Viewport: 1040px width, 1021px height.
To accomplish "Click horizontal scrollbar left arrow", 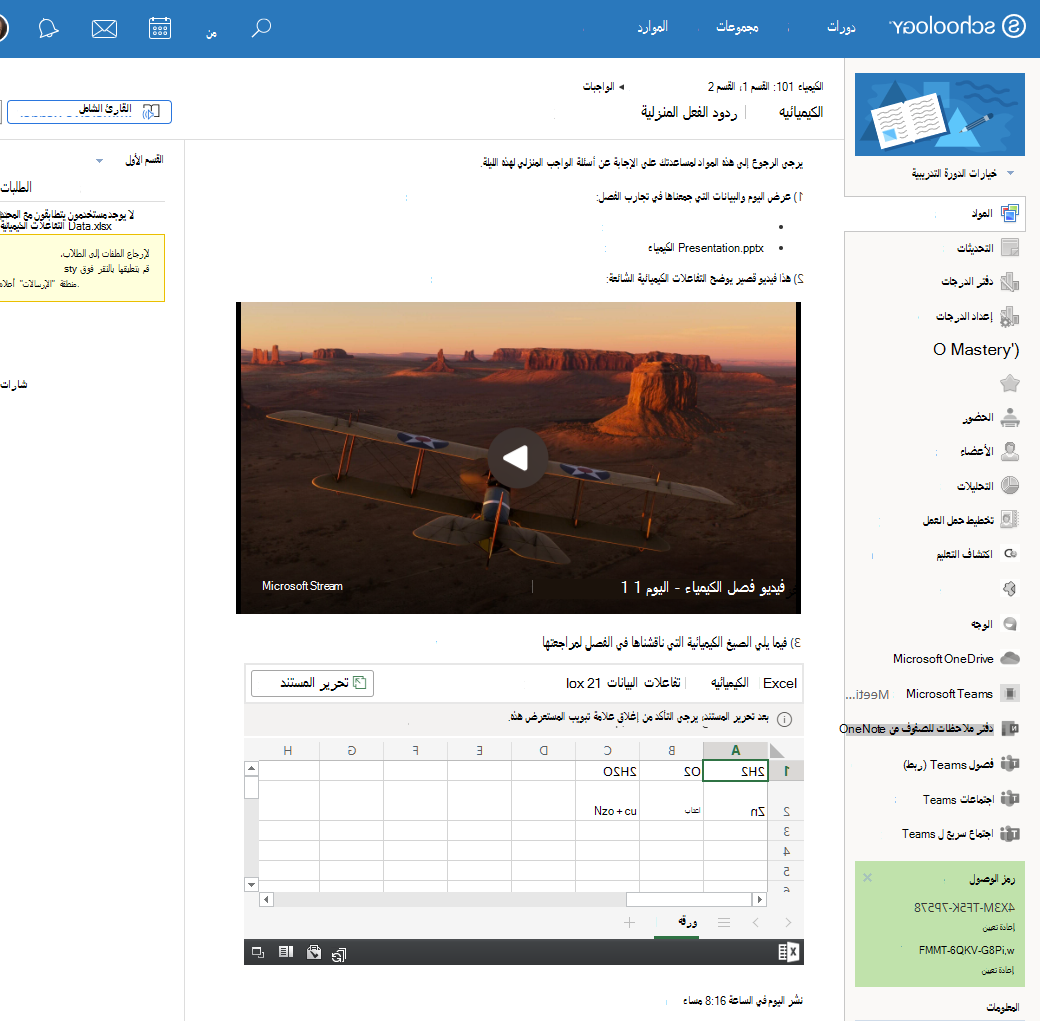I will tap(267, 900).
